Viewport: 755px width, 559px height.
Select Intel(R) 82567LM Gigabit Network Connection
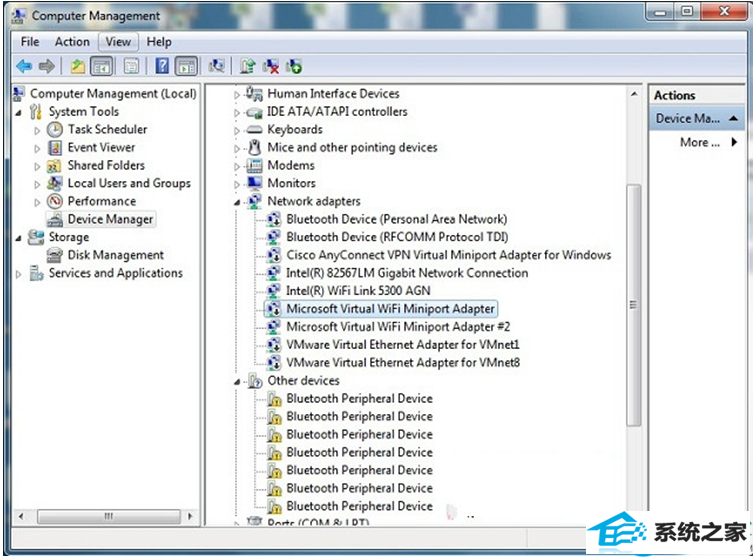coord(407,273)
